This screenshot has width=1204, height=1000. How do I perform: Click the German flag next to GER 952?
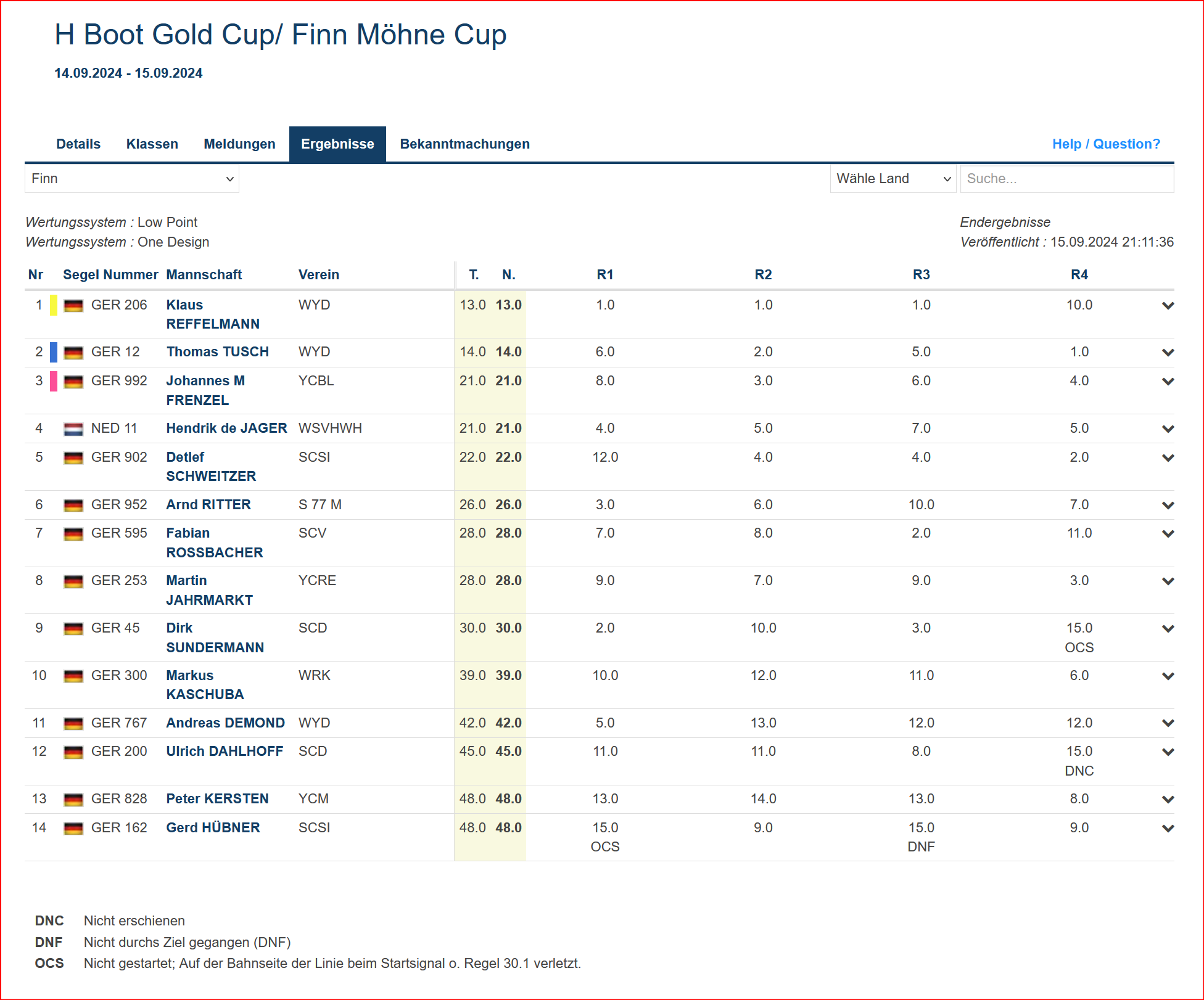coord(73,506)
